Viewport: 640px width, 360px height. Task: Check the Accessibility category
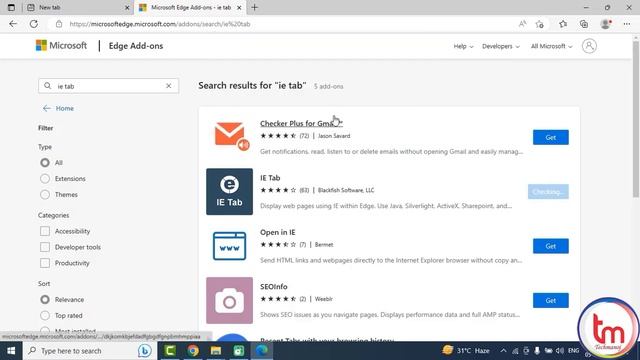[x=45, y=231]
